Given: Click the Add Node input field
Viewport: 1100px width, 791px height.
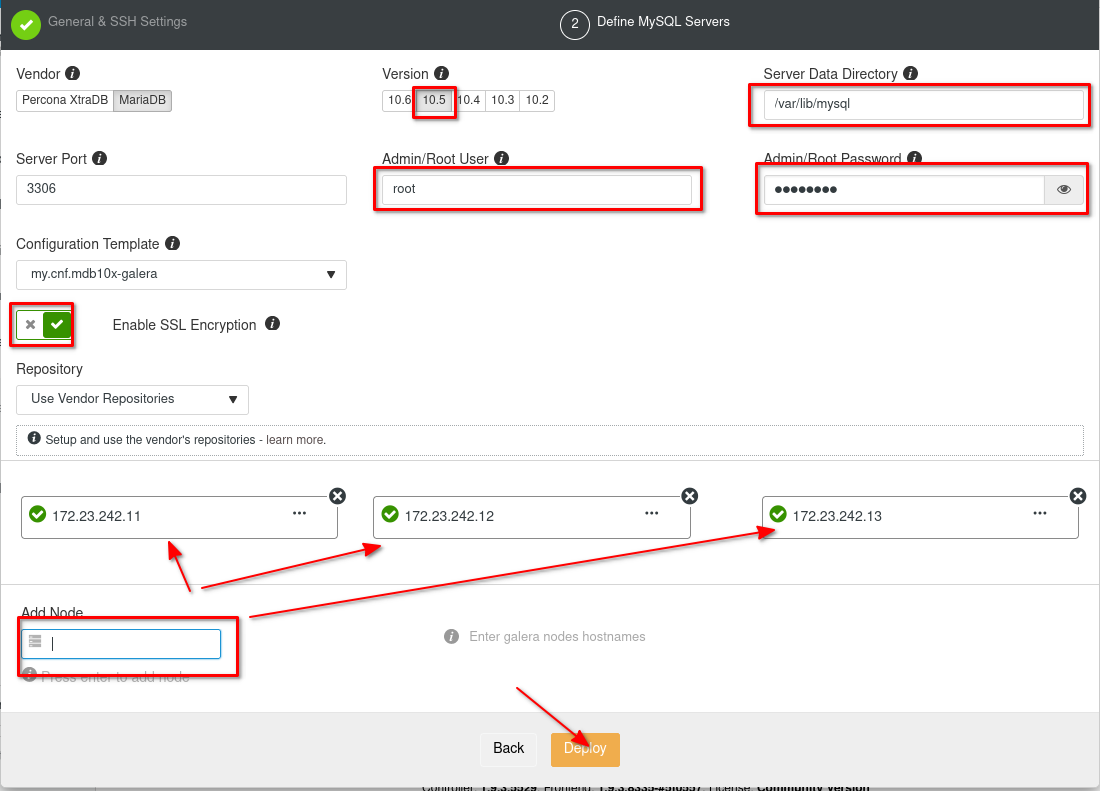Looking at the screenshot, I should pos(130,644).
